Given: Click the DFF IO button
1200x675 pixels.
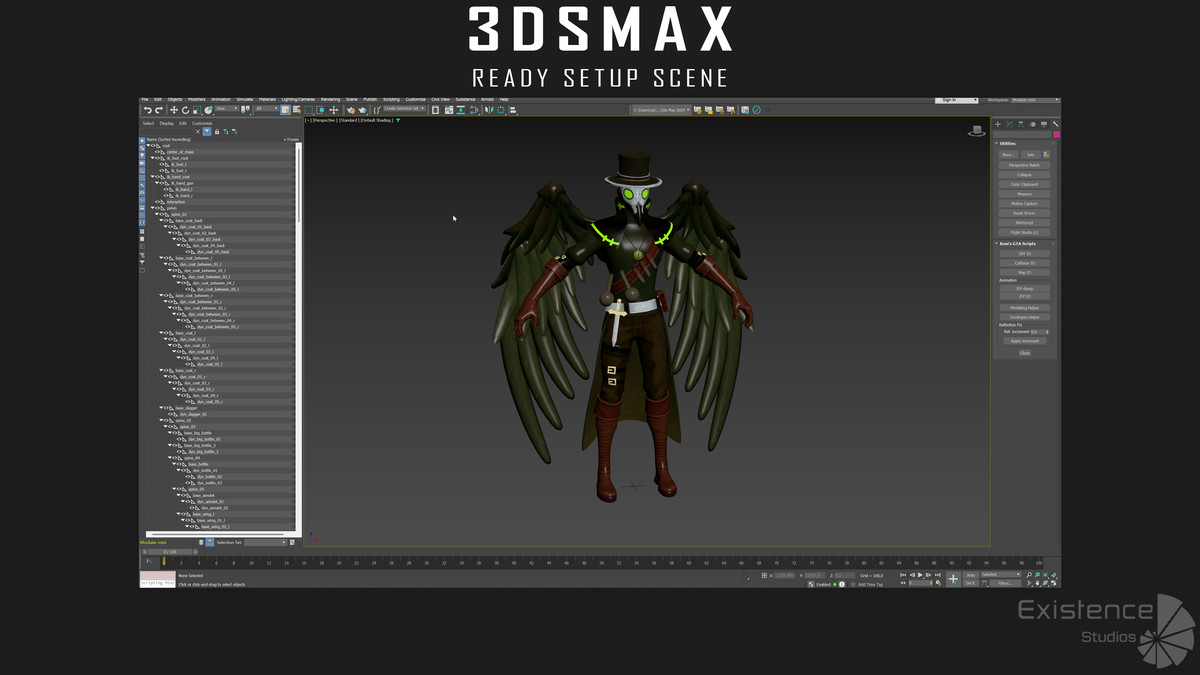Looking at the screenshot, I should pos(1025,253).
